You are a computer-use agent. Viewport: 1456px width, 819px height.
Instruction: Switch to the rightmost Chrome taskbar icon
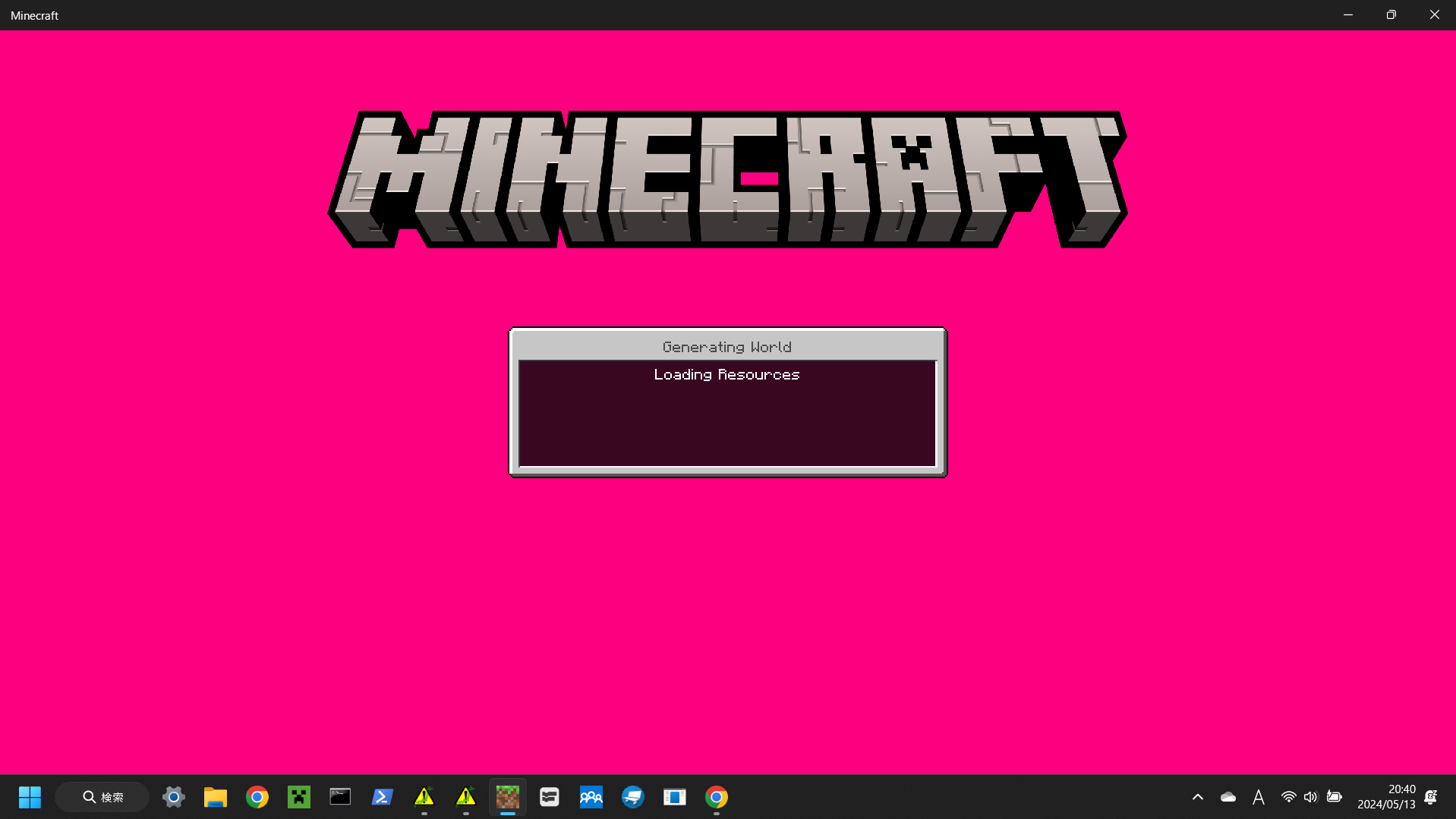click(x=717, y=797)
